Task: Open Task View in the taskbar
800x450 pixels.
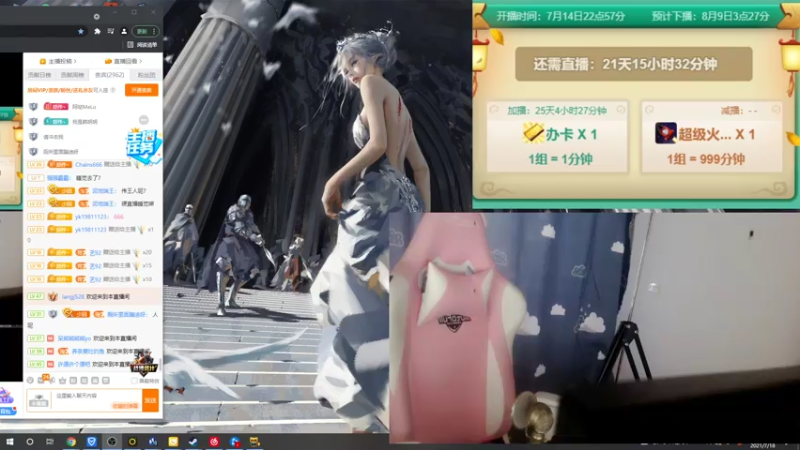Action: [x=49, y=442]
